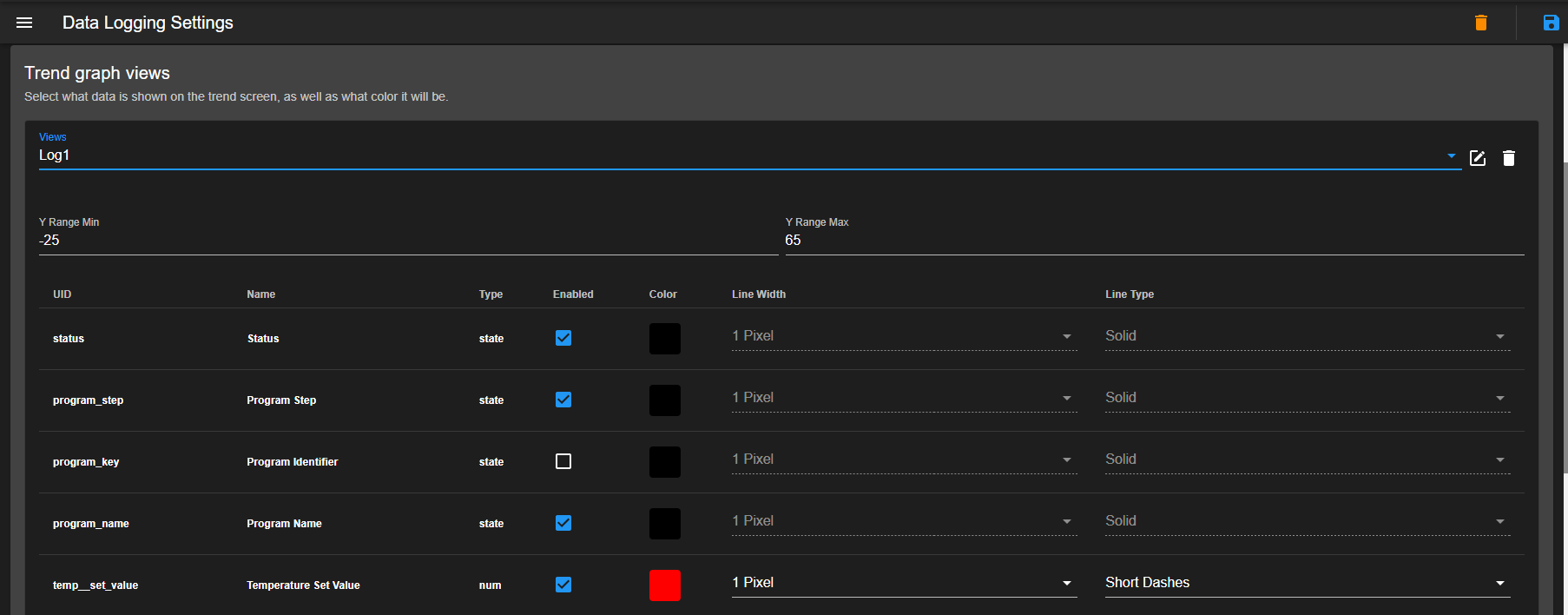This screenshot has height=615, width=1568.
Task: Edit the Y Range Max field
Action: 1155,241
